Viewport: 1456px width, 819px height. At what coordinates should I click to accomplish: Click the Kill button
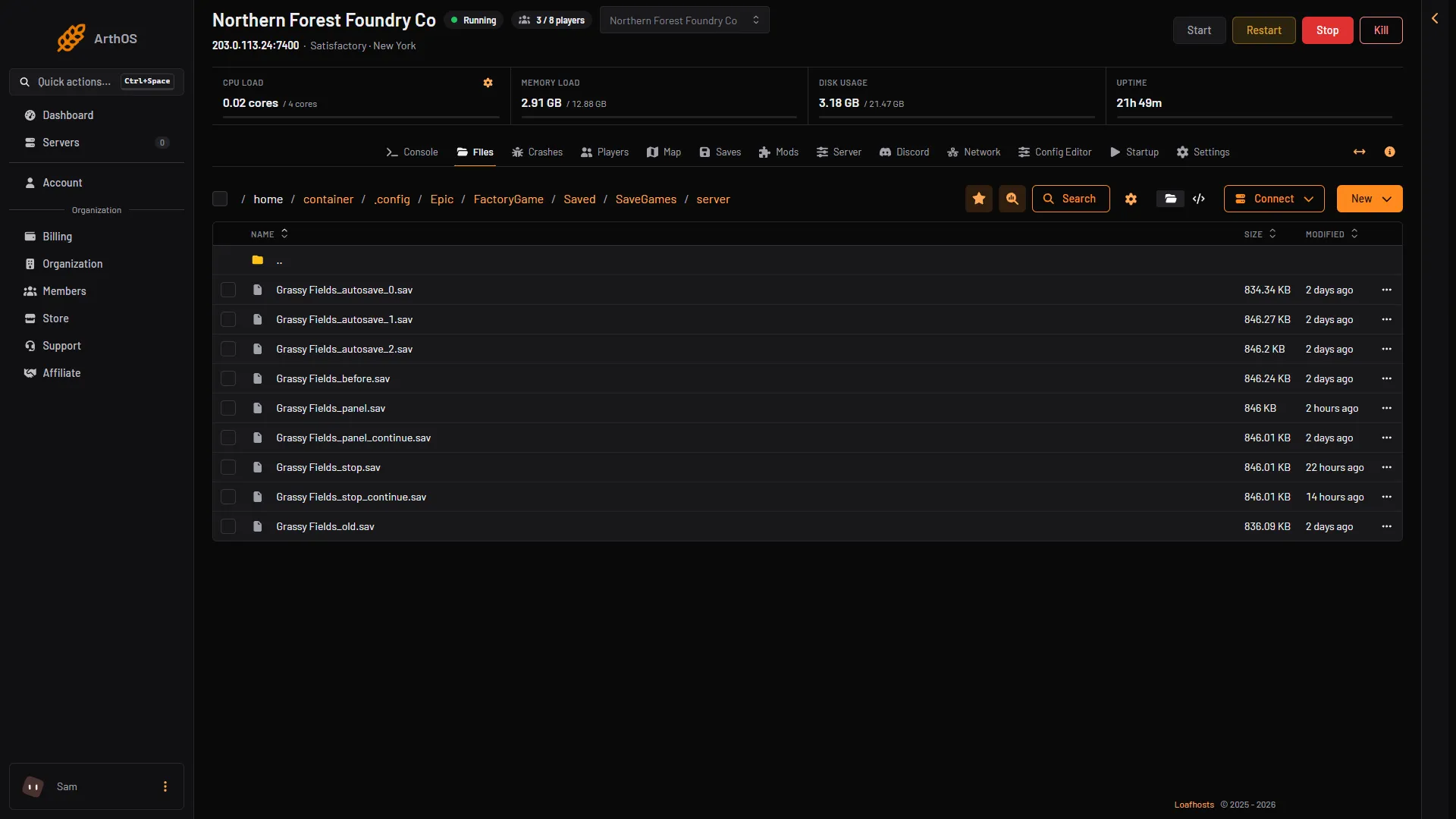click(1381, 30)
